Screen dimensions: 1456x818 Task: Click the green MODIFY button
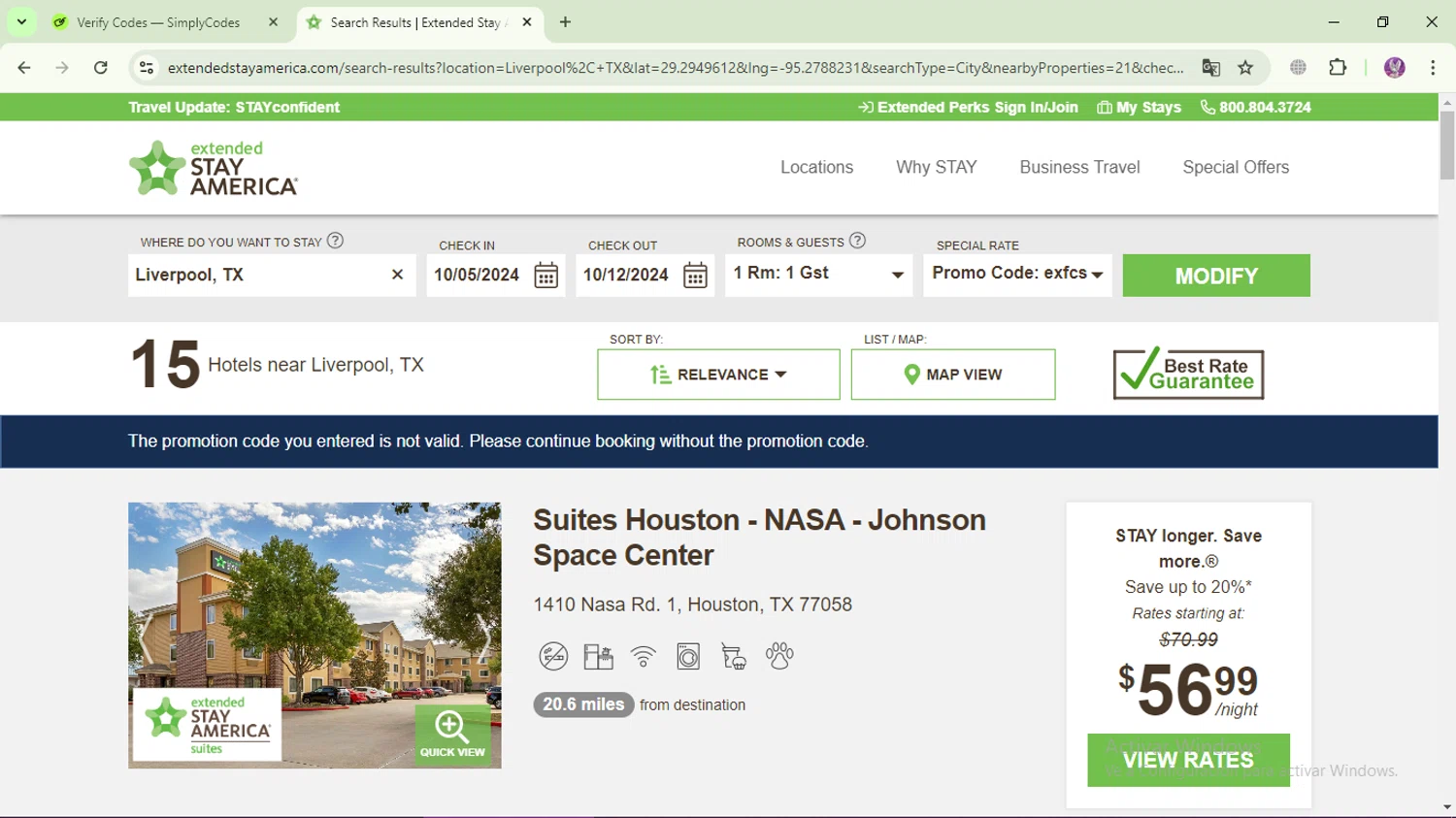1216,276
